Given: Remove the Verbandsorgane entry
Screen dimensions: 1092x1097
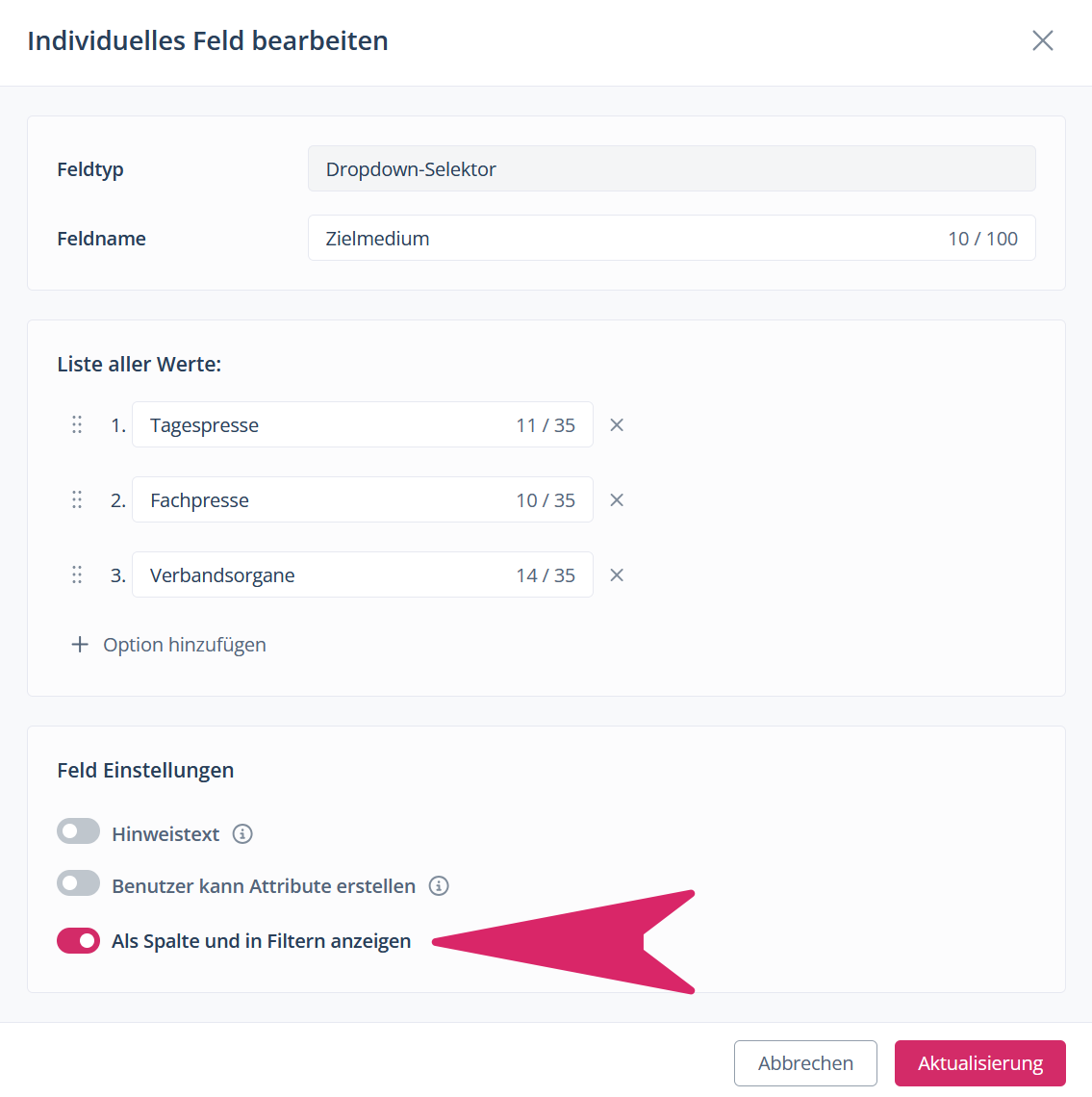Looking at the screenshot, I should 617,574.
